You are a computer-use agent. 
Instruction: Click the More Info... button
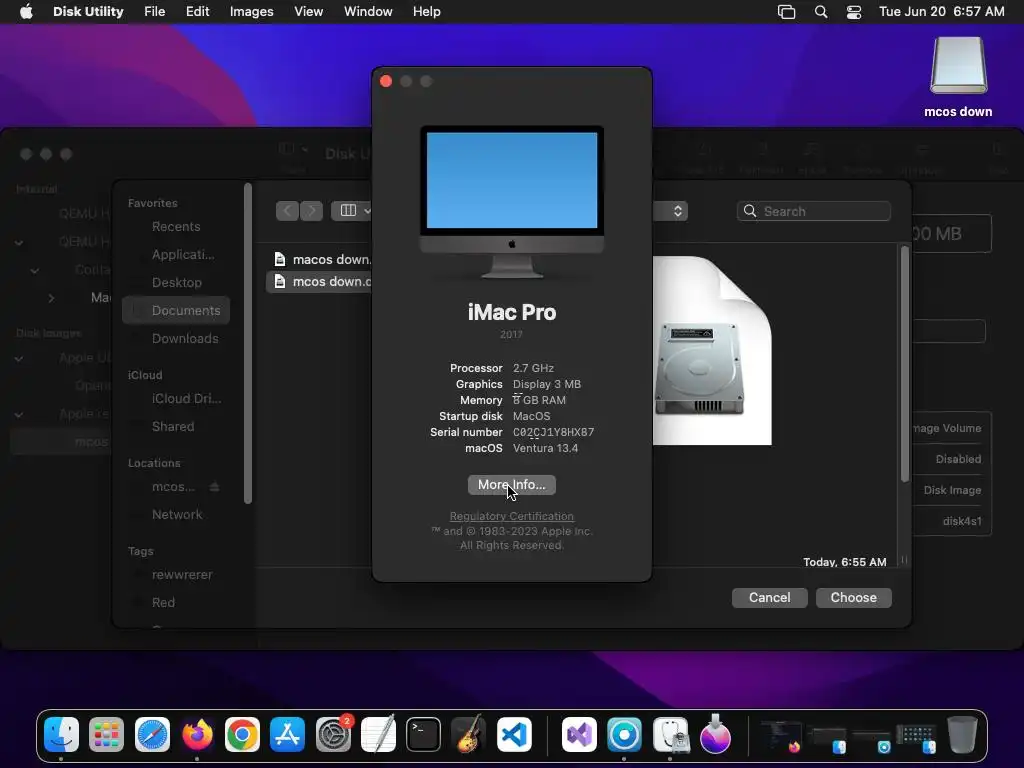click(x=511, y=485)
